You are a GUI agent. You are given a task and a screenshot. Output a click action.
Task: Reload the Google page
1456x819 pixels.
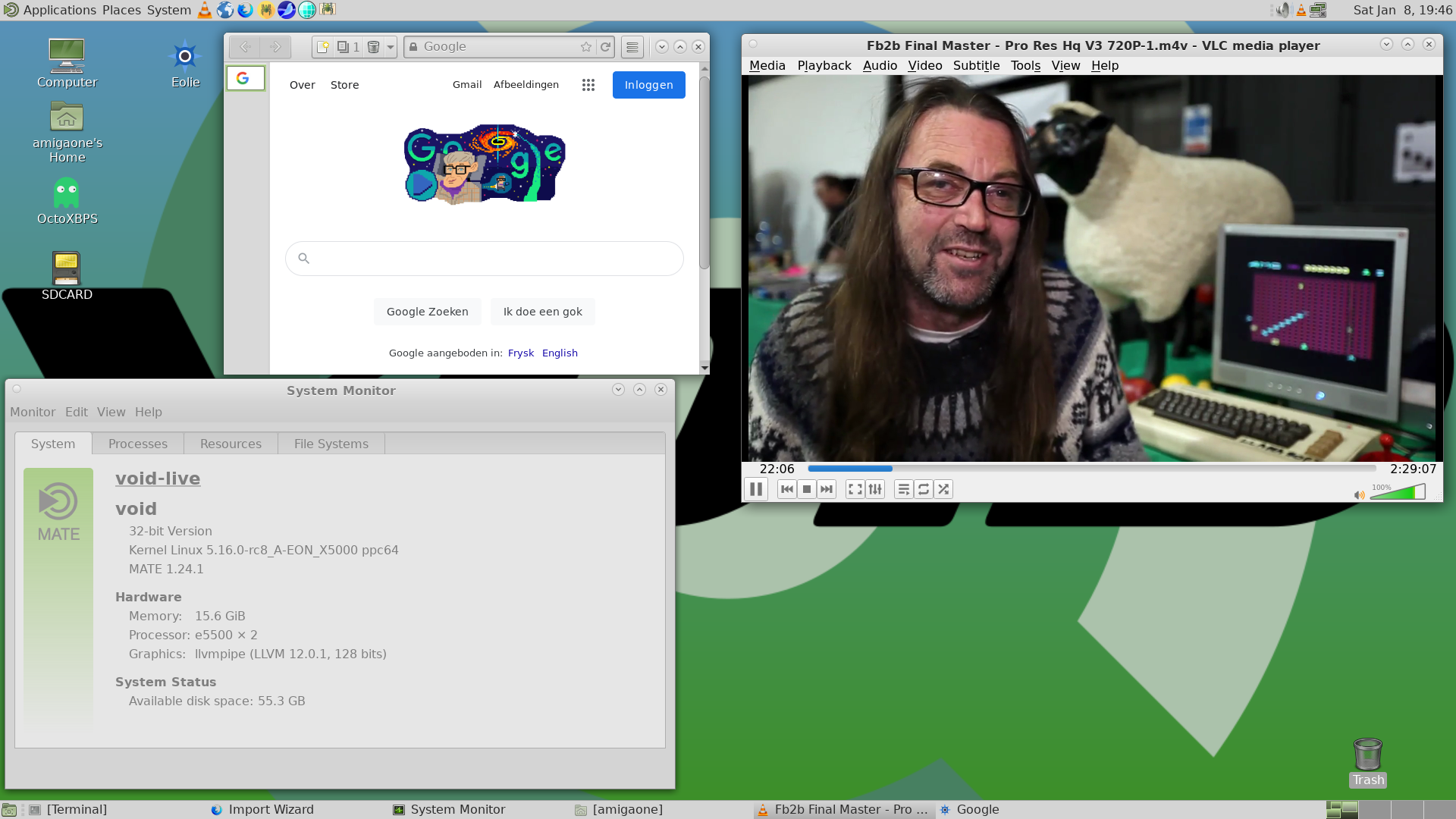point(605,47)
